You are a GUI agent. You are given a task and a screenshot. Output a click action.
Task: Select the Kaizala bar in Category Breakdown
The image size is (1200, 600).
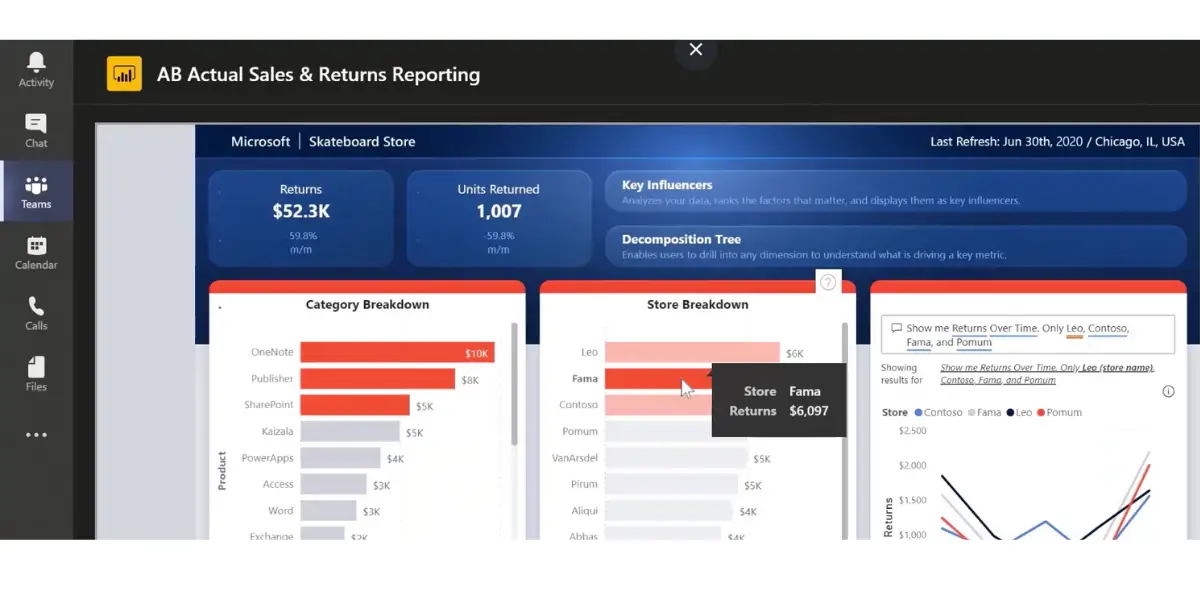(x=350, y=432)
